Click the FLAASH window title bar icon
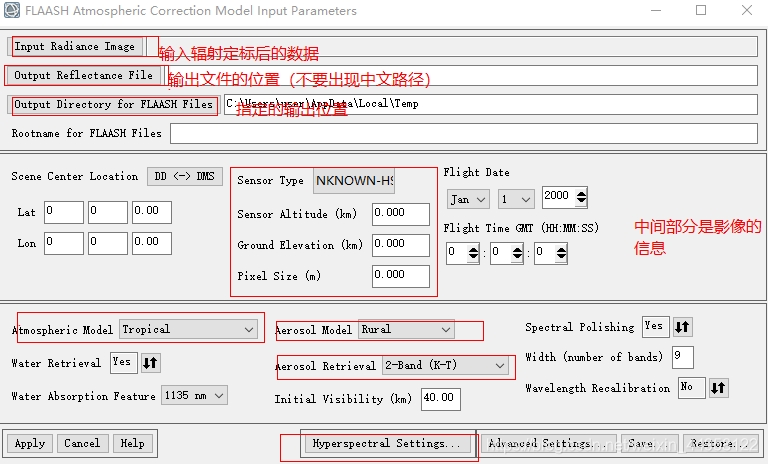 coord(12,10)
